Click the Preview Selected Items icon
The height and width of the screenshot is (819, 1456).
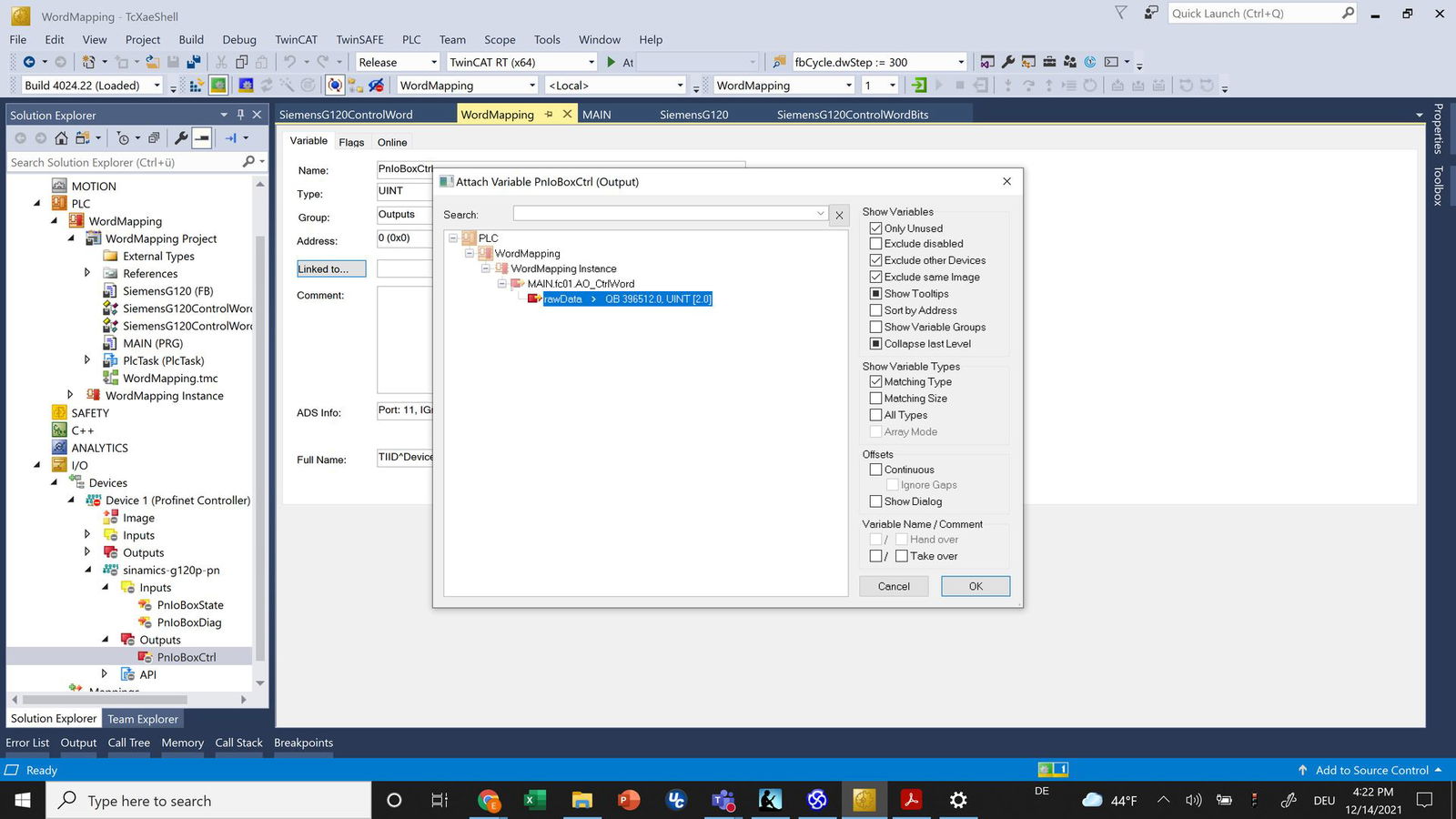(x=202, y=138)
